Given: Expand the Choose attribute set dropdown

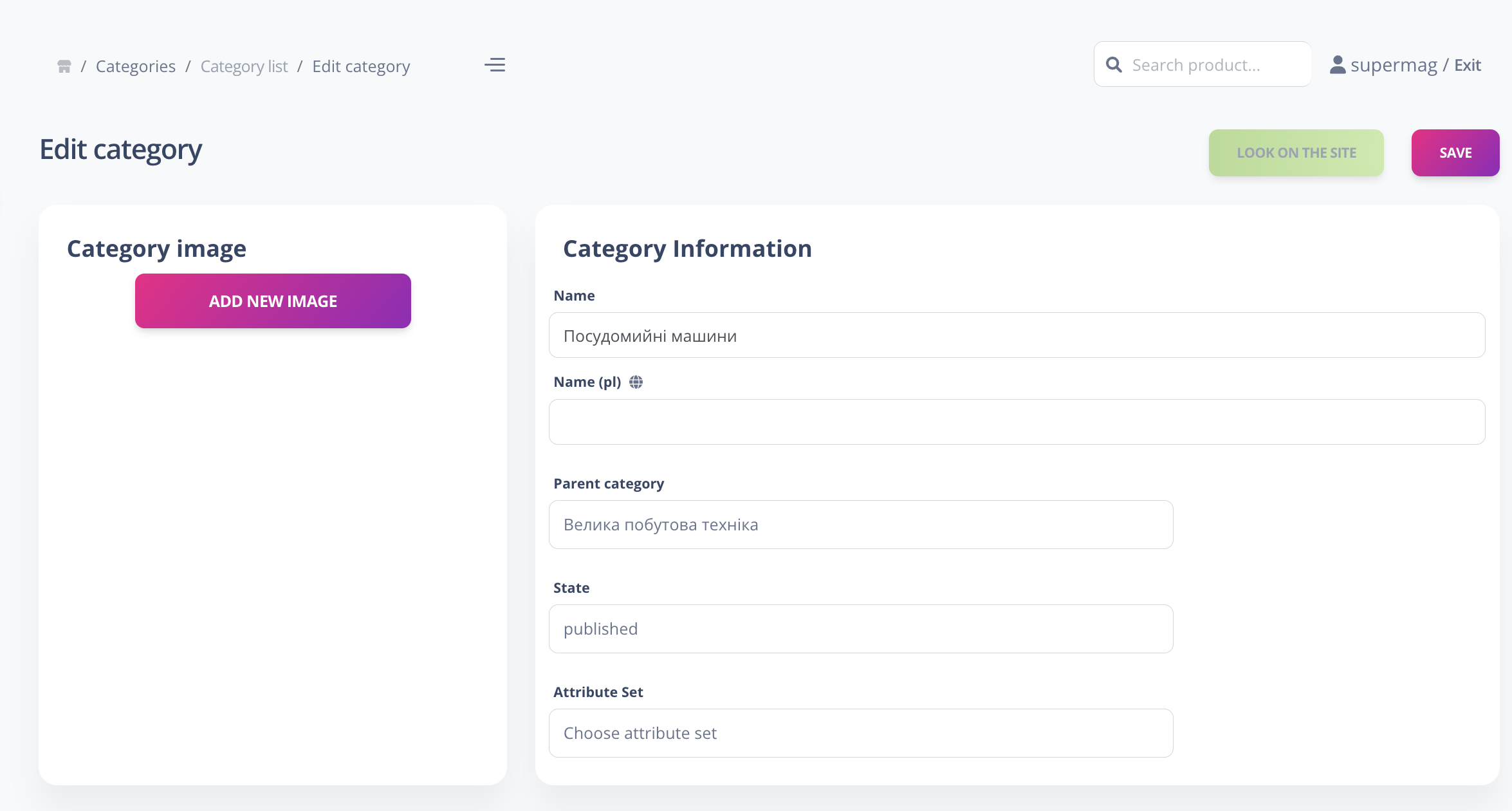Looking at the screenshot, I should pos(860,733).
